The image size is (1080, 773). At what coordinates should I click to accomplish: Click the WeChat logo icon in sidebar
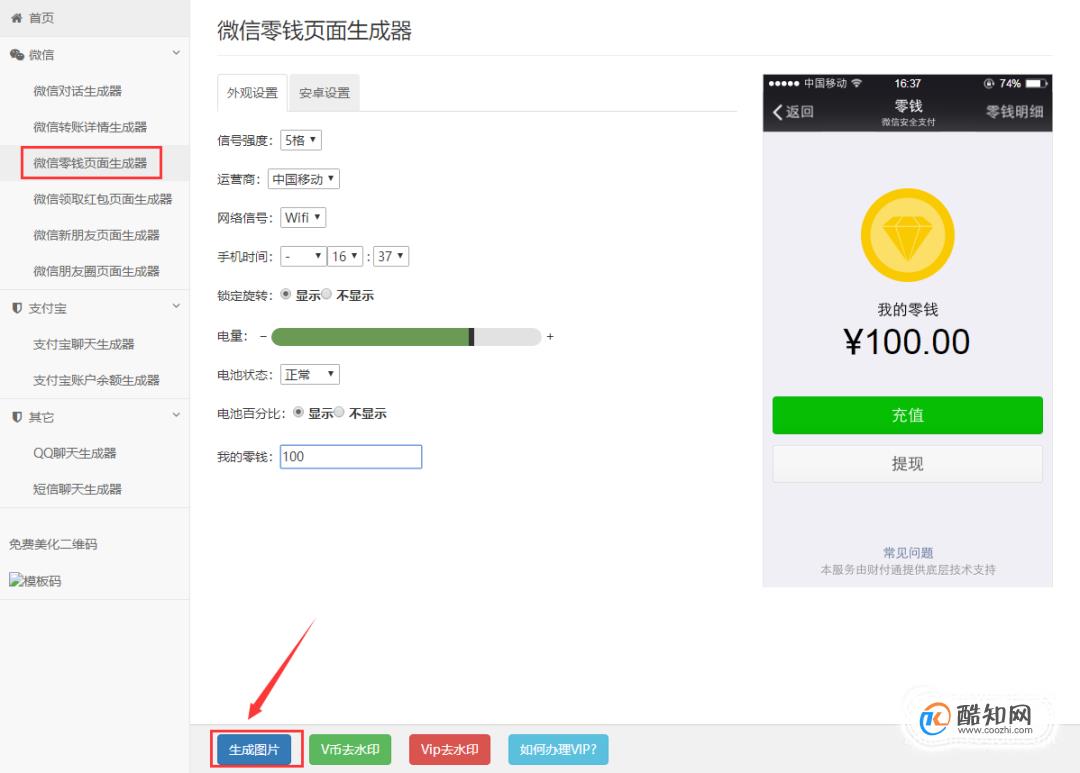pyautogui.click(x=17, y=54)
